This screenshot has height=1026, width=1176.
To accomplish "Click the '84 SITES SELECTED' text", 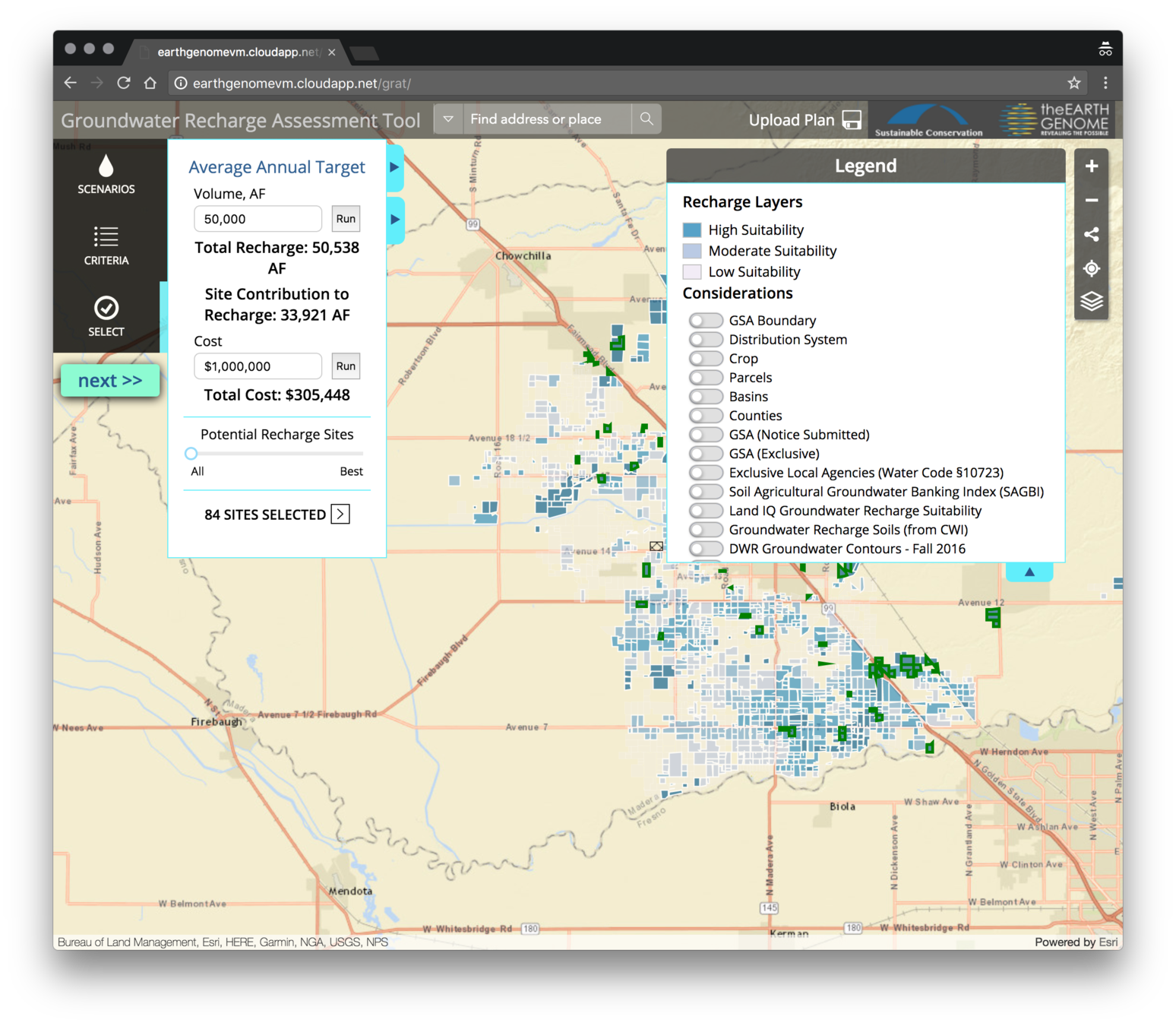I will click(x=265, y=515).
